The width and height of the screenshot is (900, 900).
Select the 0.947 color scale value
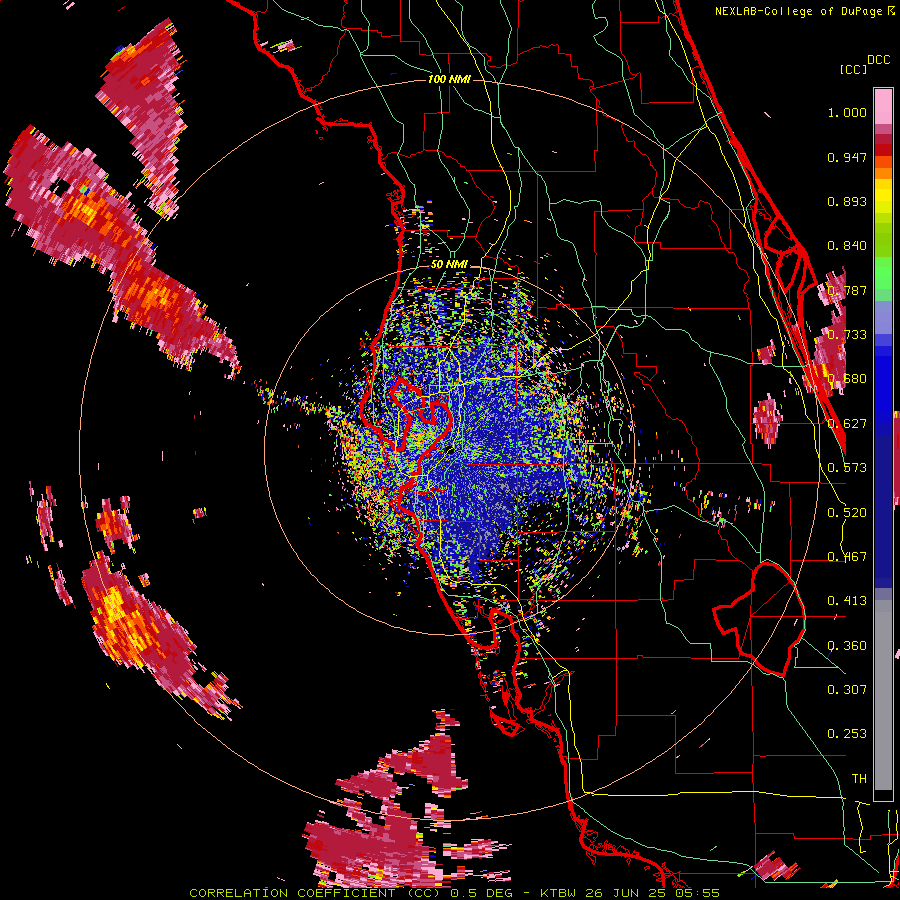coord(847,157)
